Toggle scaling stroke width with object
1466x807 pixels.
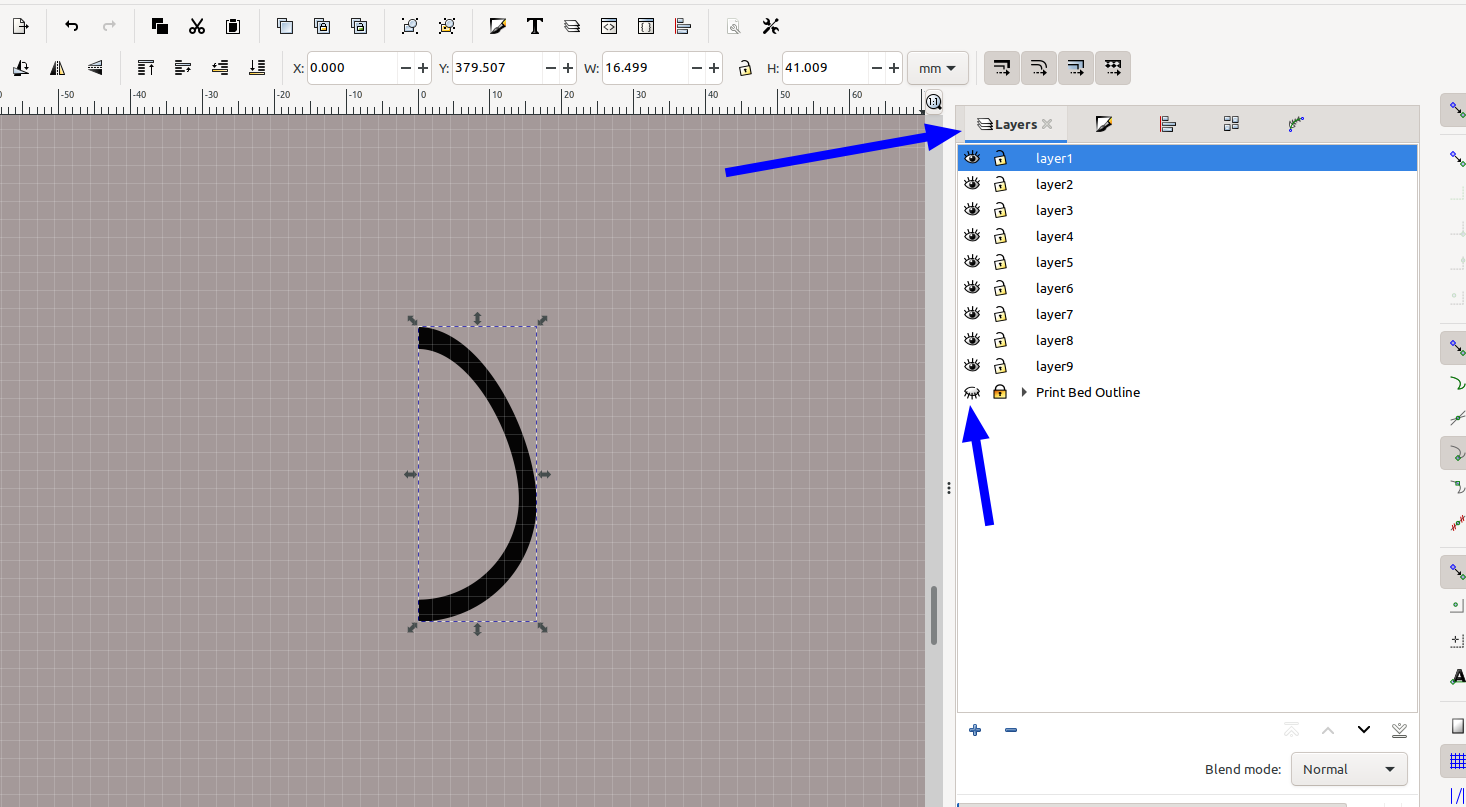[x=1002, y=68]
